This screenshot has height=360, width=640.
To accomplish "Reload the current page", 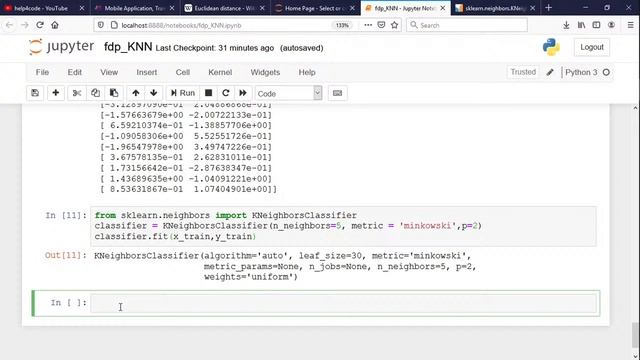I will [40, 25].
